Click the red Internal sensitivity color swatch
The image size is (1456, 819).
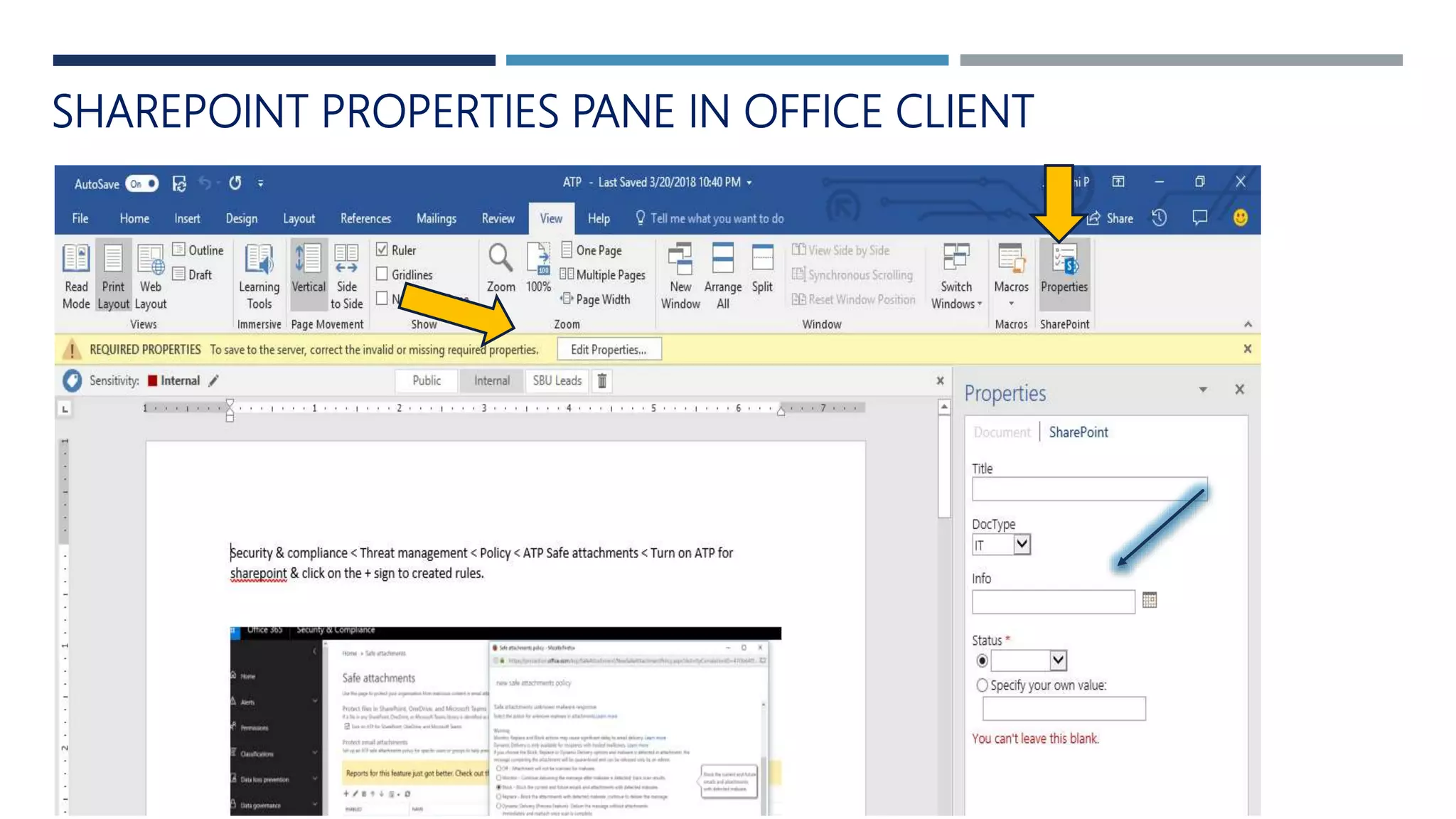(152, 380)
